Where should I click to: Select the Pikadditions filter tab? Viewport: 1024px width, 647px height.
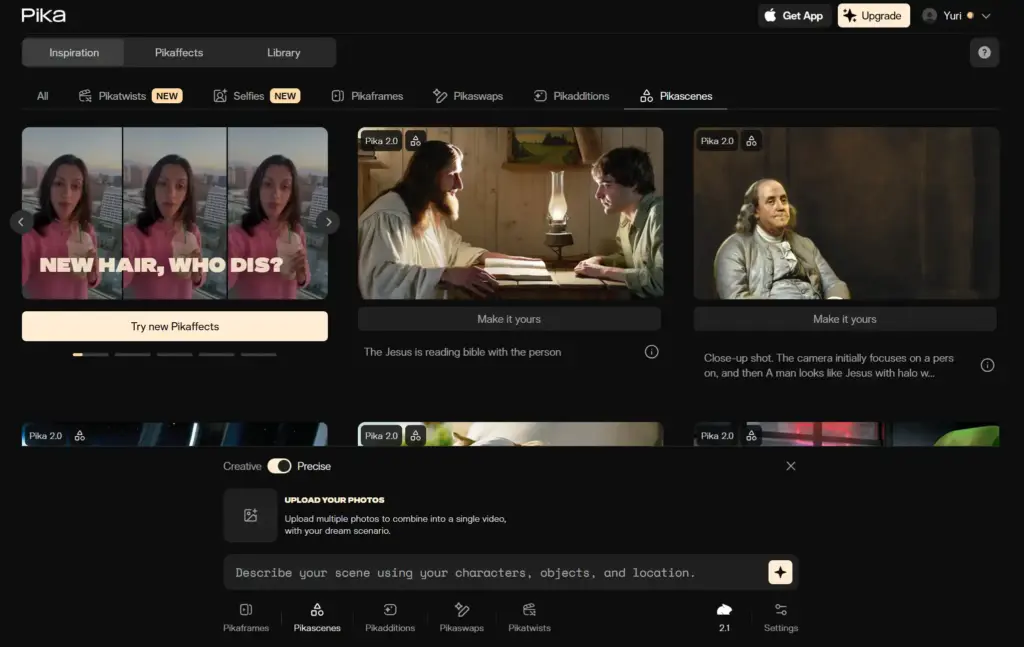(571, 96)
